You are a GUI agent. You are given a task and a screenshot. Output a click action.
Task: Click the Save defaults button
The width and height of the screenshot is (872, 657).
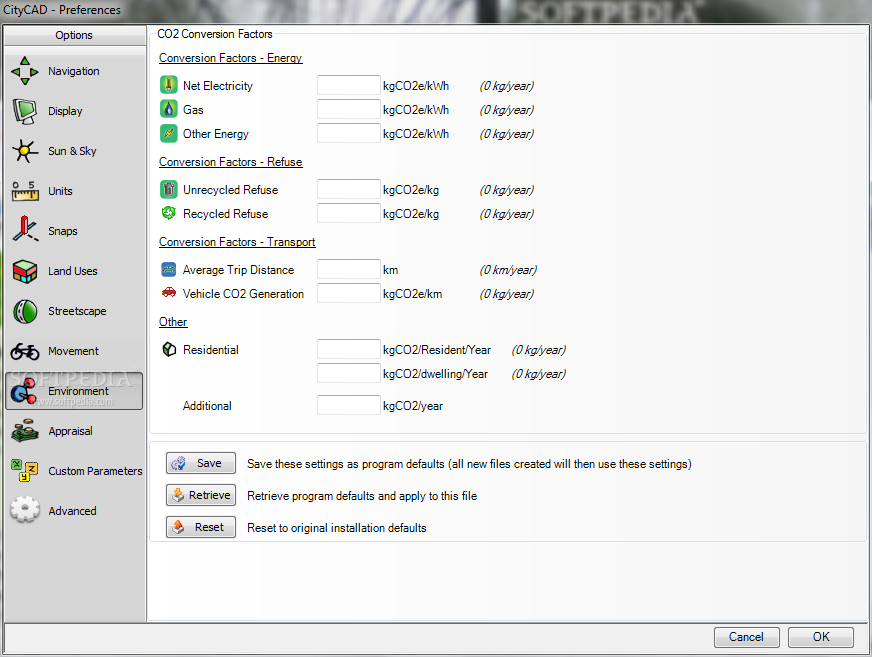[x=201, y=463]
